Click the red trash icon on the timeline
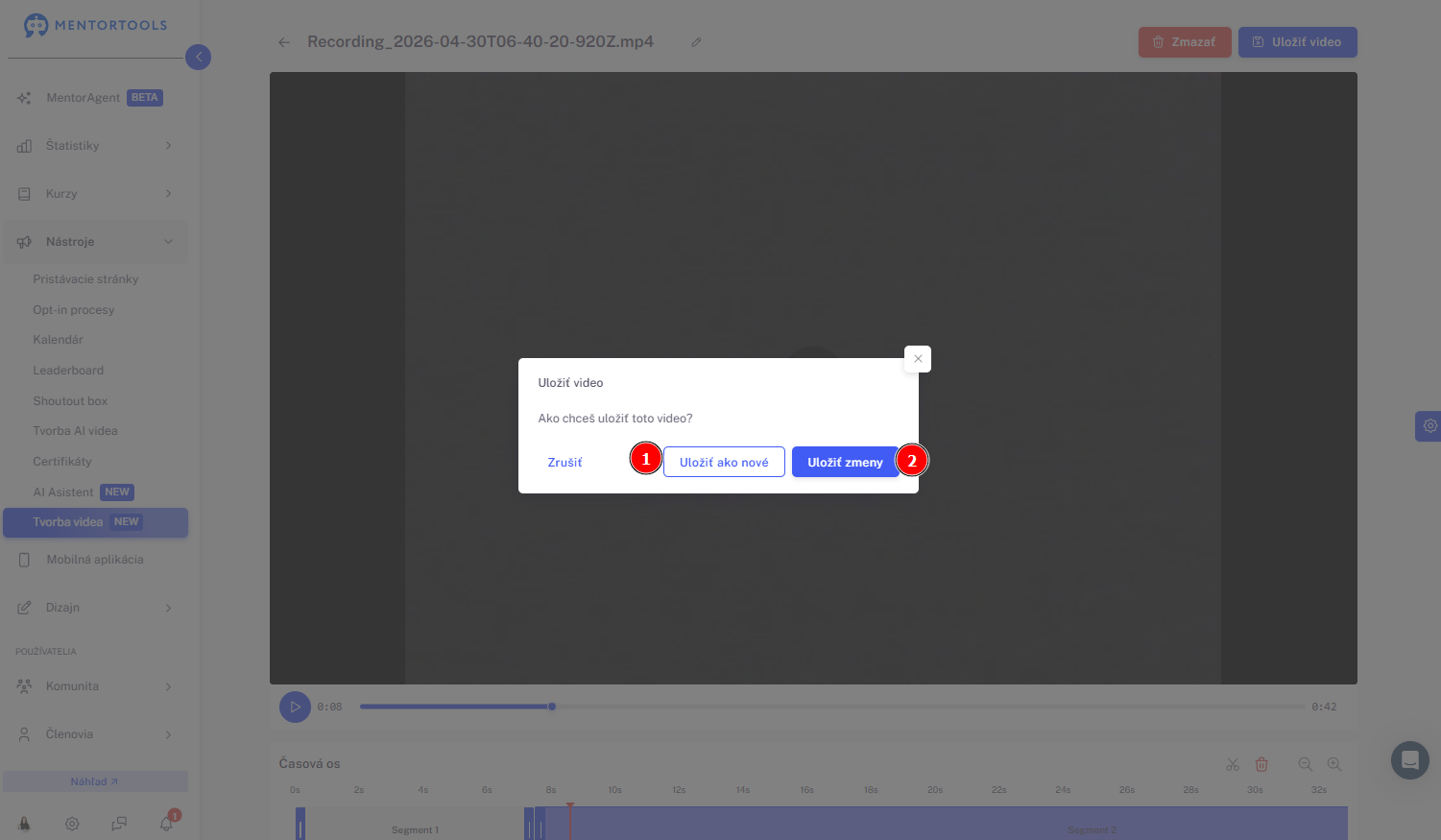 pyautogui.click(x=1261, y=764)
